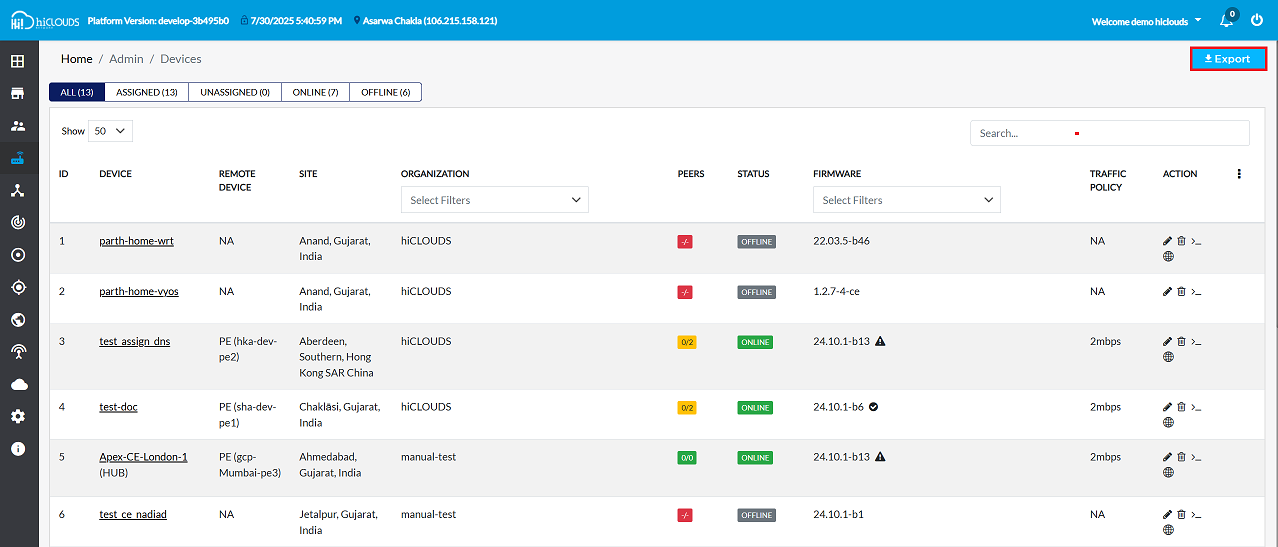1278x547 pixels.
Task: Click into the Search input field
Action: pyautogui.click(x=1108, y=133)
